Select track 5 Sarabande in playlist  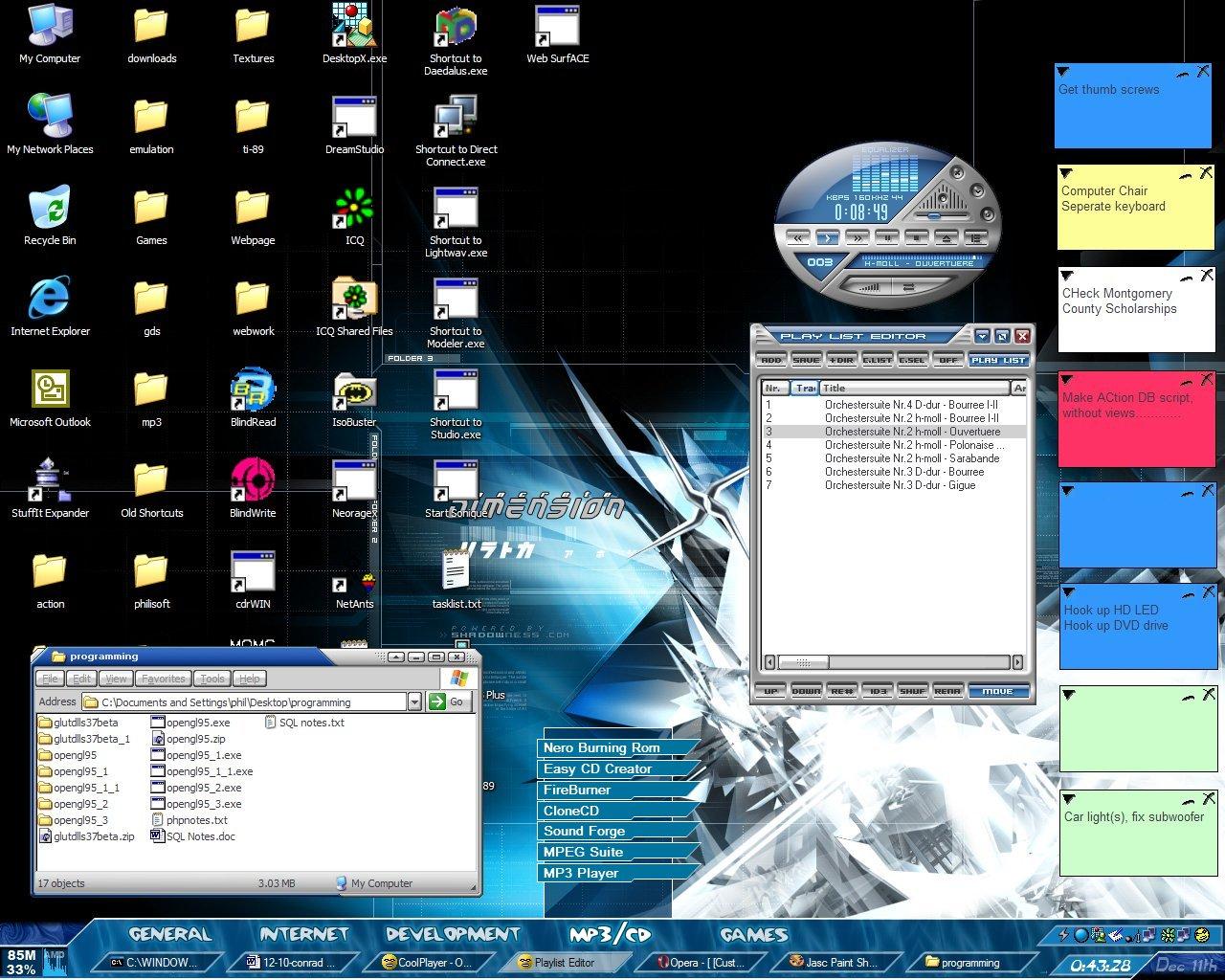tap(894, 458)
